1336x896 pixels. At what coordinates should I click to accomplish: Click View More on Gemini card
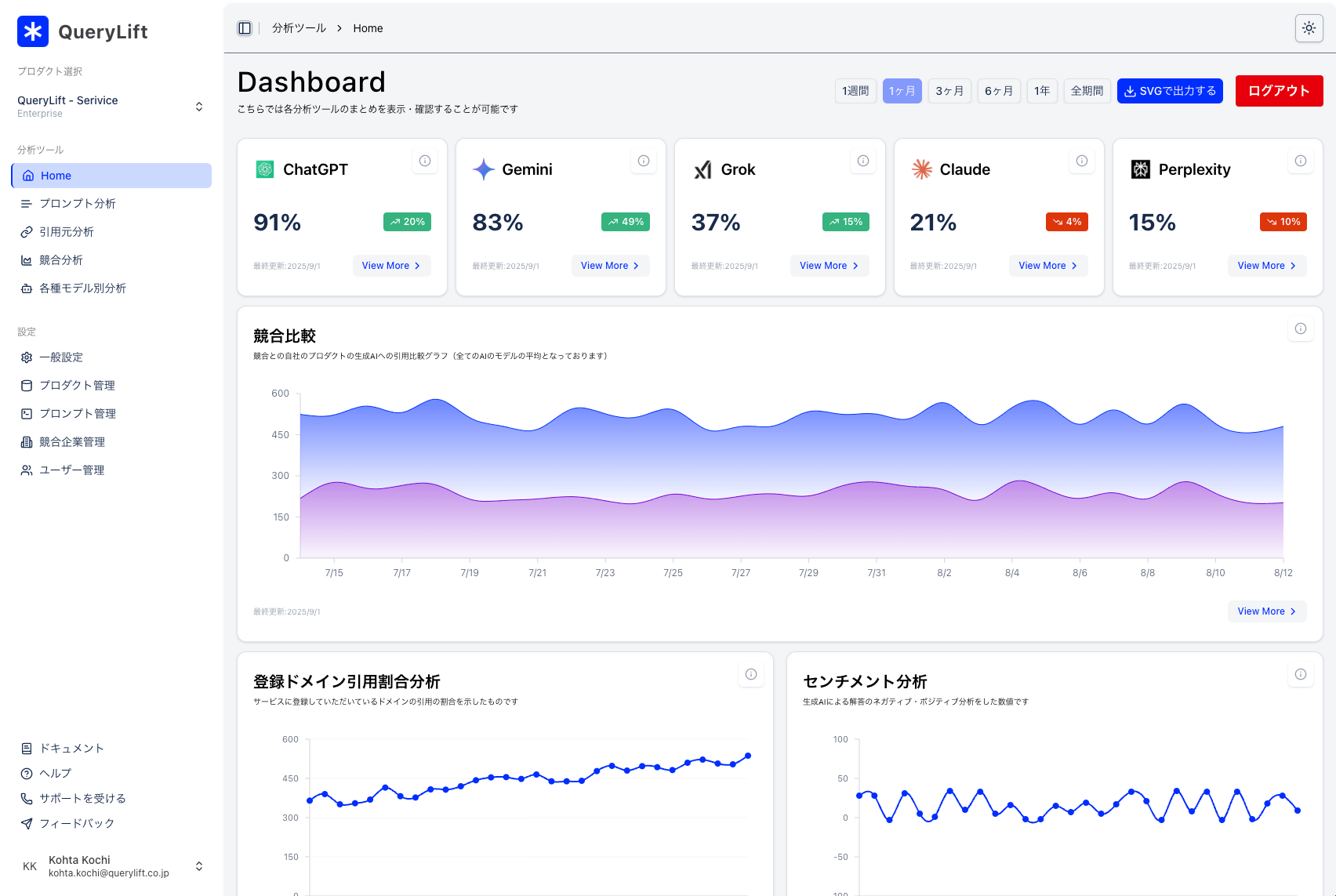tap(610, 266)
